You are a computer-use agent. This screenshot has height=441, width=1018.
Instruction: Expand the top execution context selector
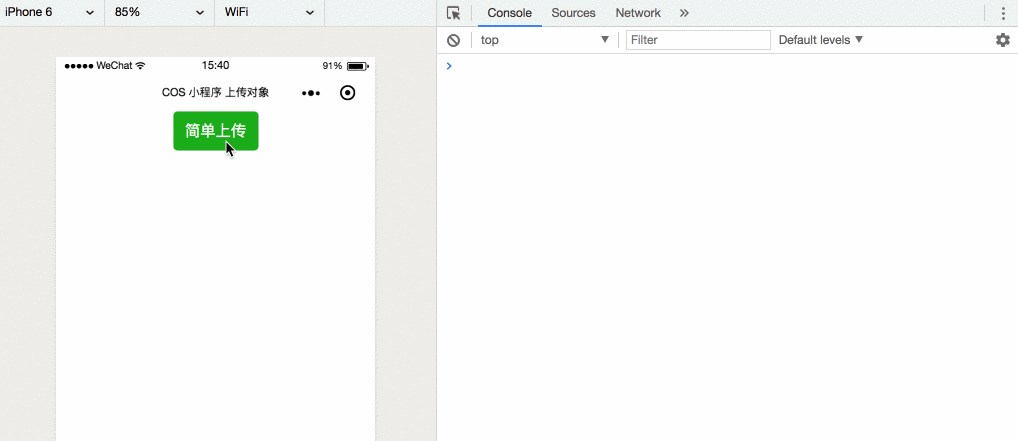pyautogui.click(x=544, y=40)
